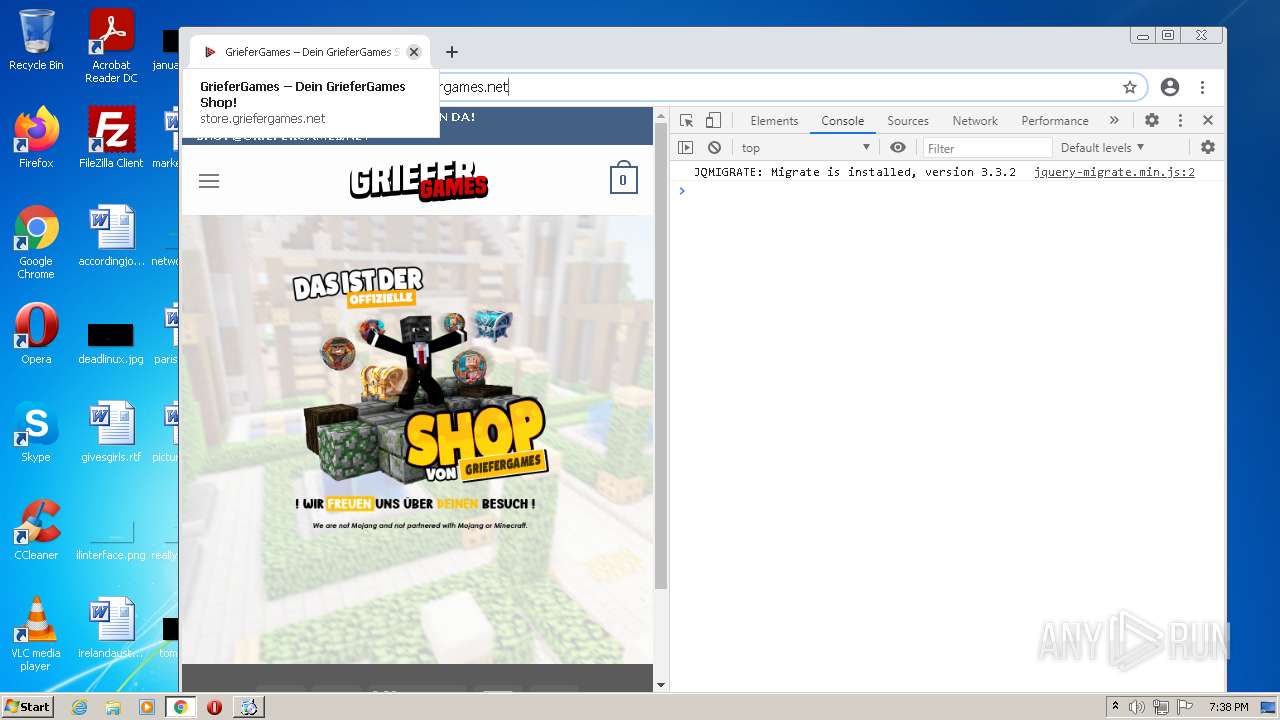Screen dimensions: 1280x720
Task: Open the jquery-migrate.min.js:2 source link
Action: [x=1114, y=172]
